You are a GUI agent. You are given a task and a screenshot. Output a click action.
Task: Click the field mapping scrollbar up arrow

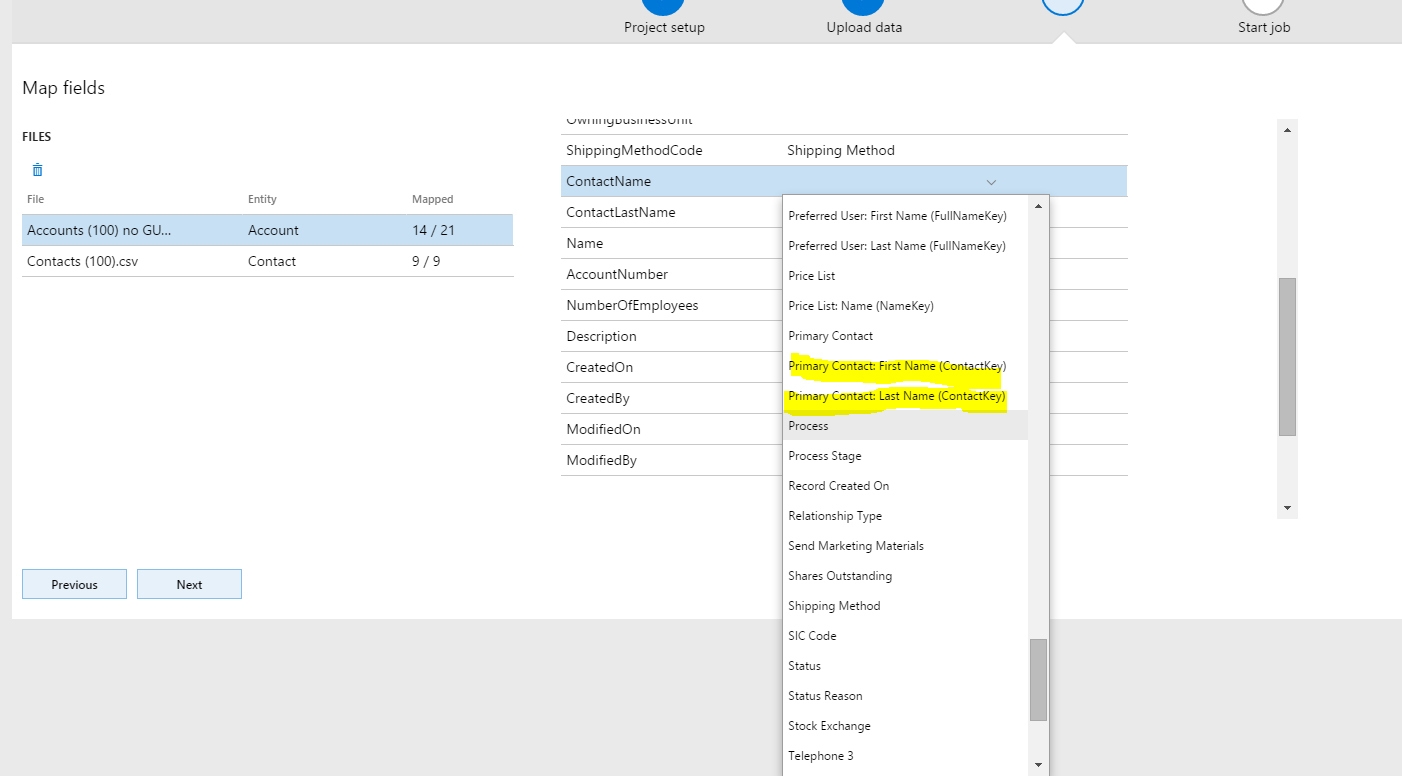point(1287,130)
